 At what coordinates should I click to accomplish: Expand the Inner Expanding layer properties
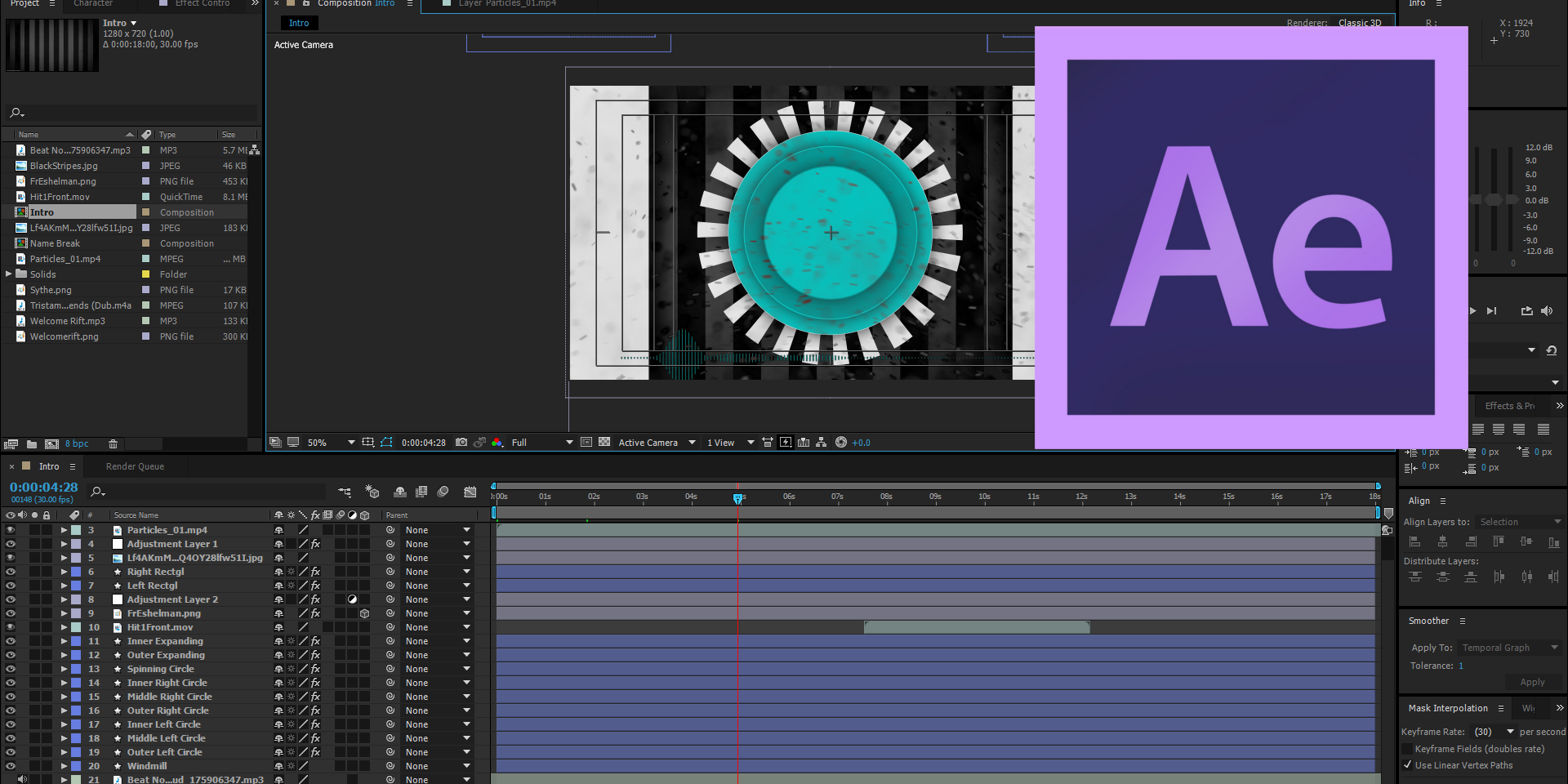[64, 641]
